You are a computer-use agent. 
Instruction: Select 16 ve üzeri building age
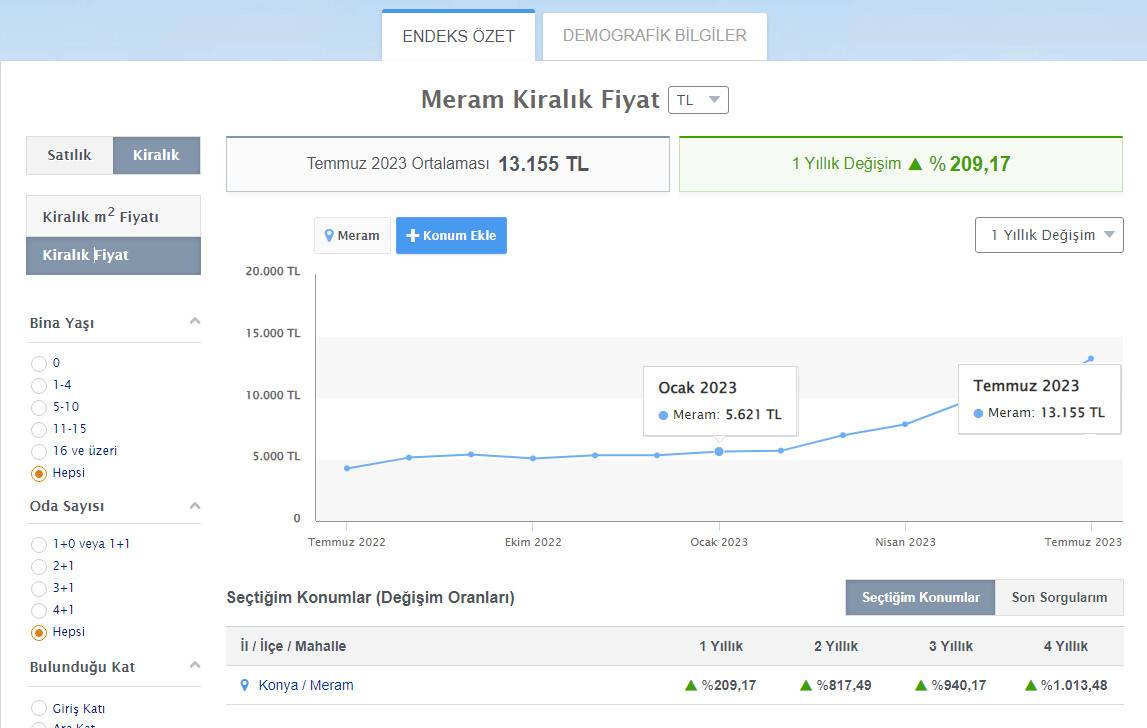tap(39, 452)
